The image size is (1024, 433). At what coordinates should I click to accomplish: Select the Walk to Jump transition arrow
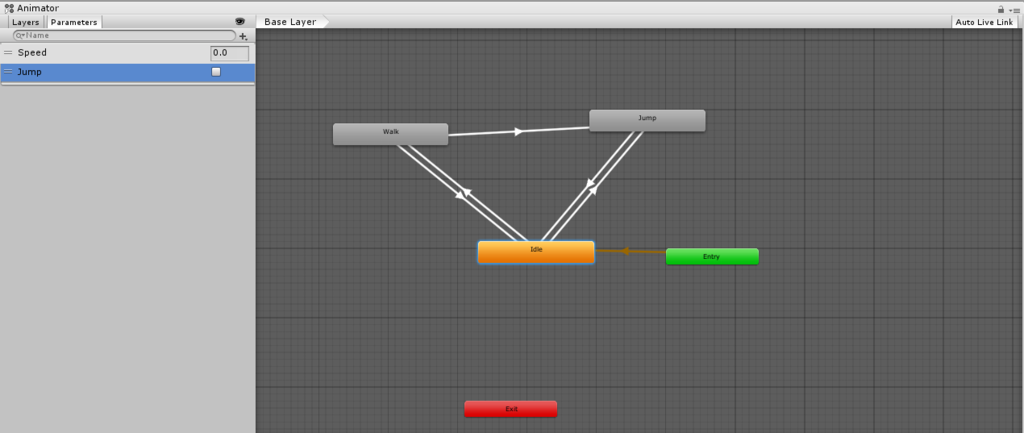point(519,131)
